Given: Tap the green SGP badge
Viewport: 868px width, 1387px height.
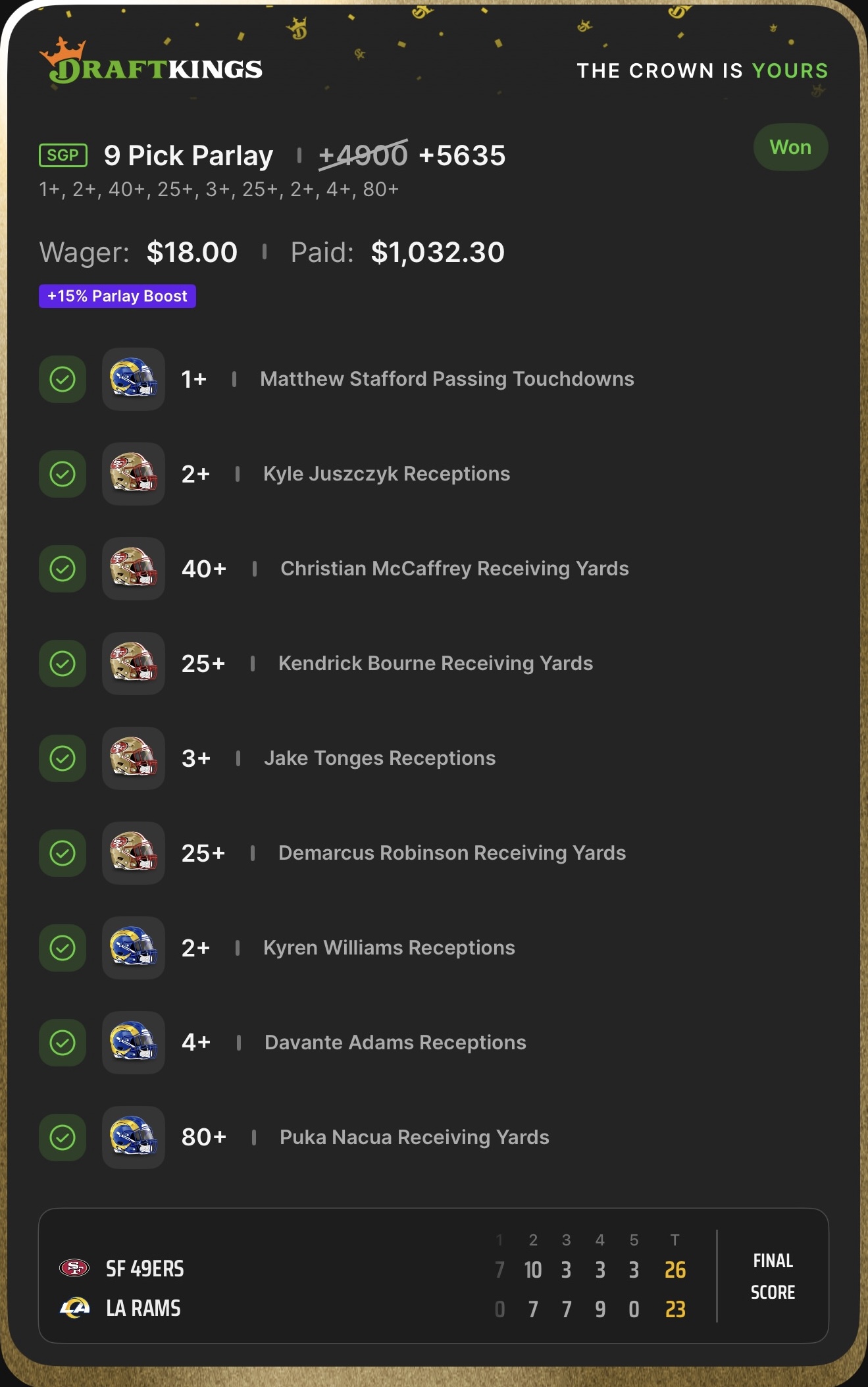Looking at the screenshot, I should (63, 155).
